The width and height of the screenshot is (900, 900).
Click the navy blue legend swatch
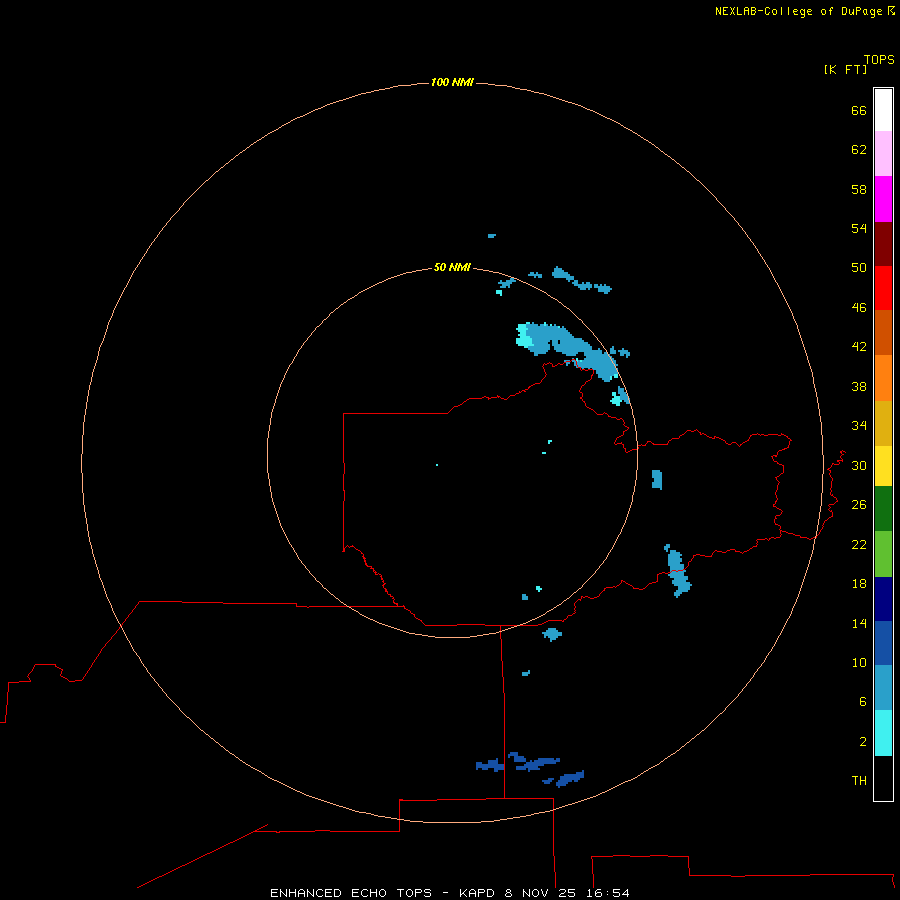883,599
